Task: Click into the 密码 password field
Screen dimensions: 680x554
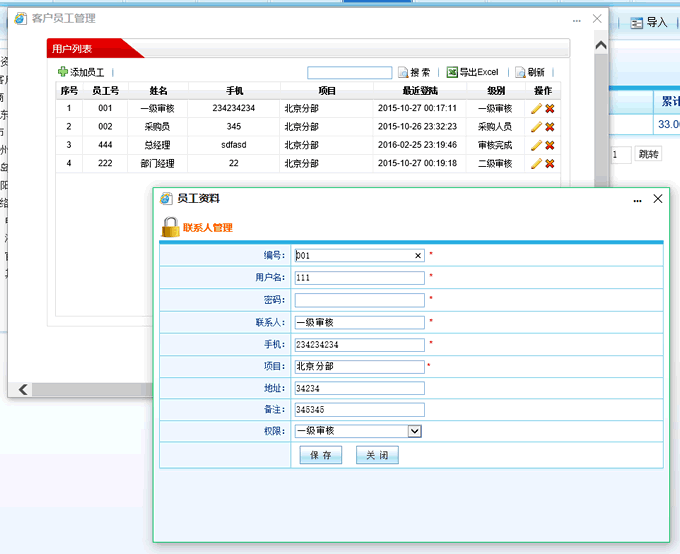Action: pos(359,299)
